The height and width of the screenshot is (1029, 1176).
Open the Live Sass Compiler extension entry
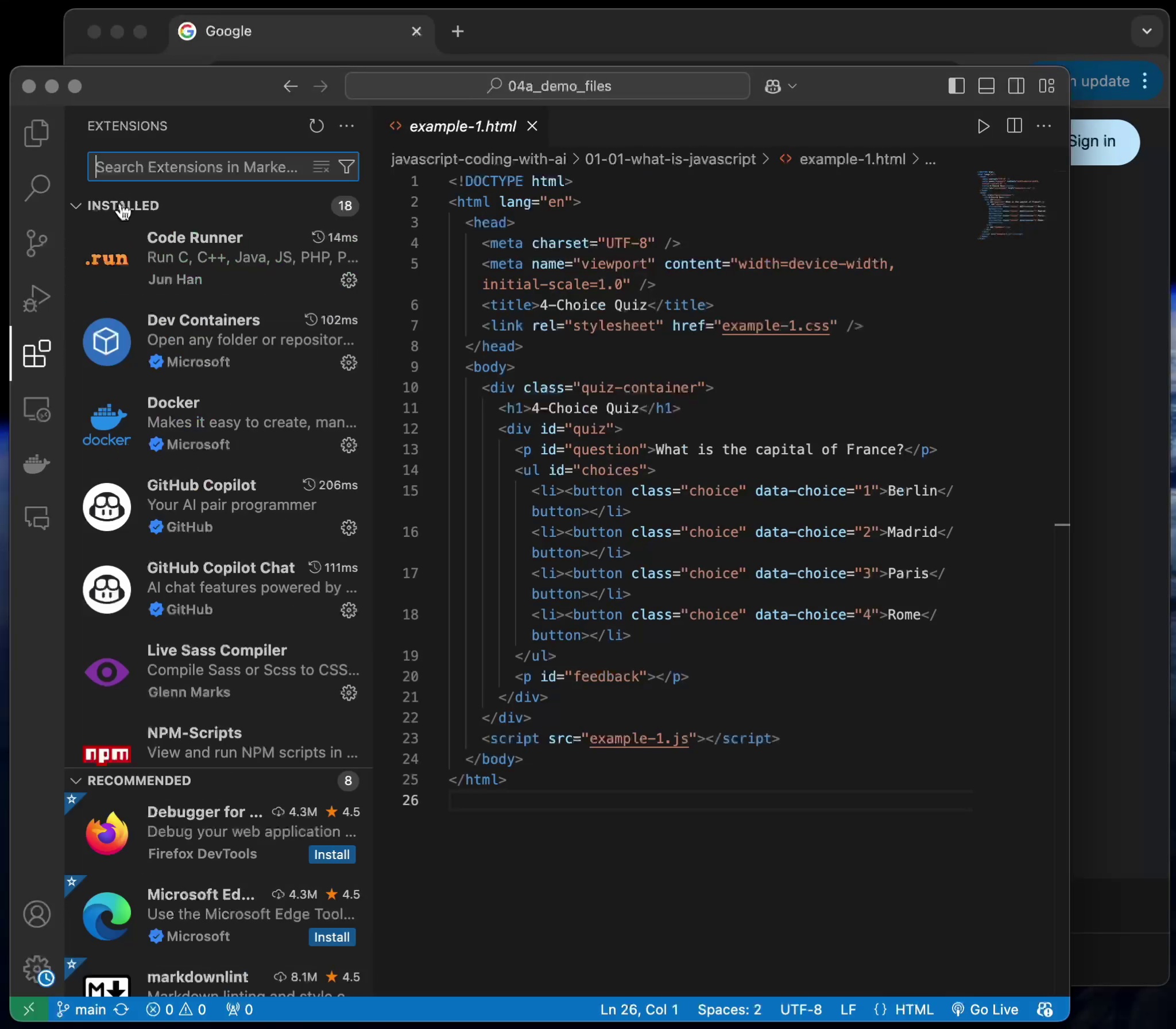218,671
